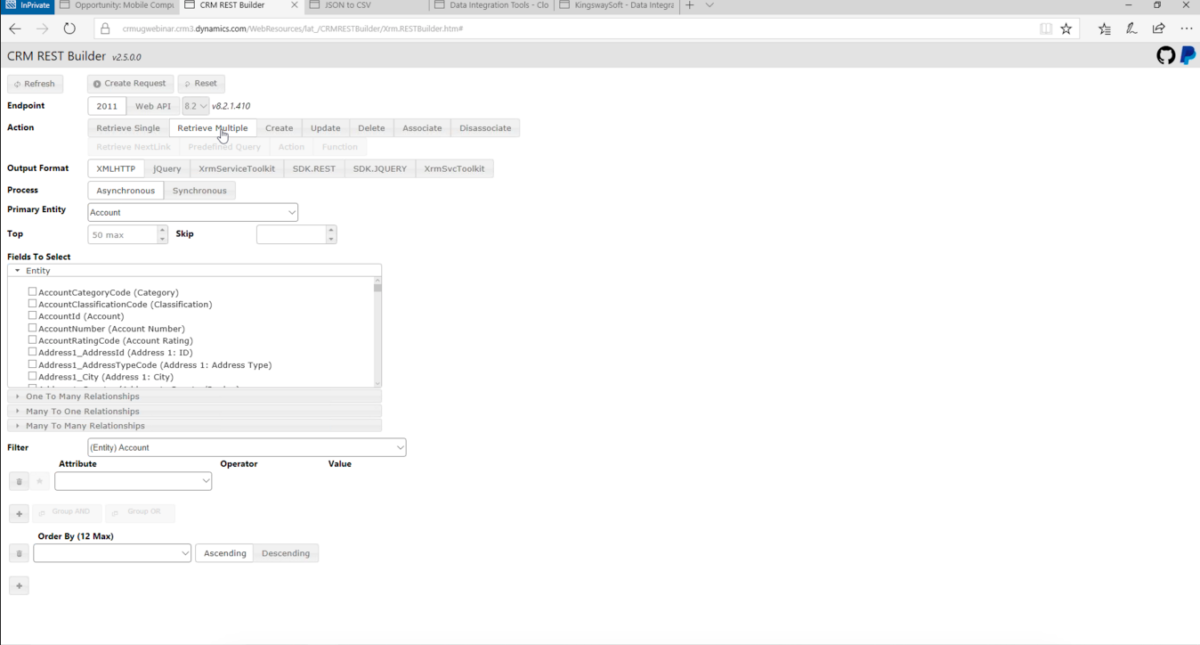Select jQuery output format
The height and width of the screenshot is (645, 1200).
point(167,169)
